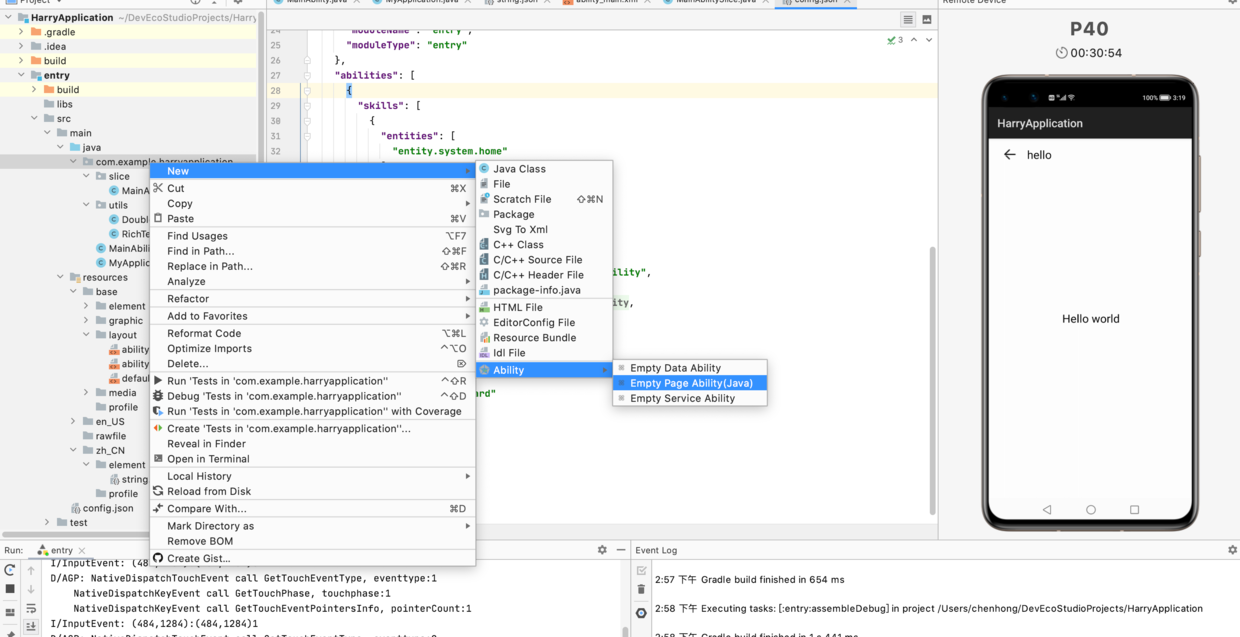Choose Svg To Xml

coord(544,229)
